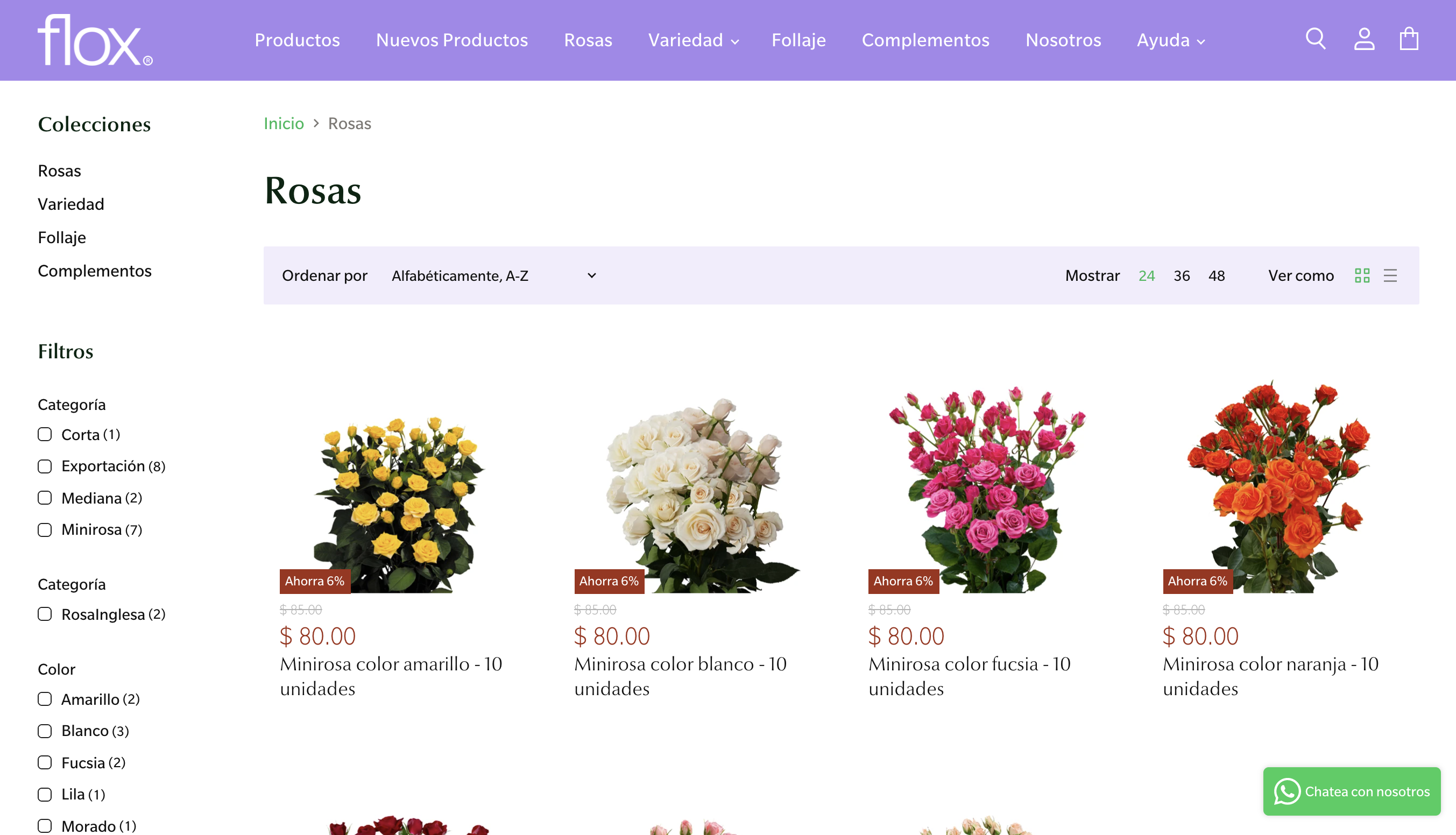
Task: Click the breadcrumb separator arrow after Inicio
Action: point(316,123)
